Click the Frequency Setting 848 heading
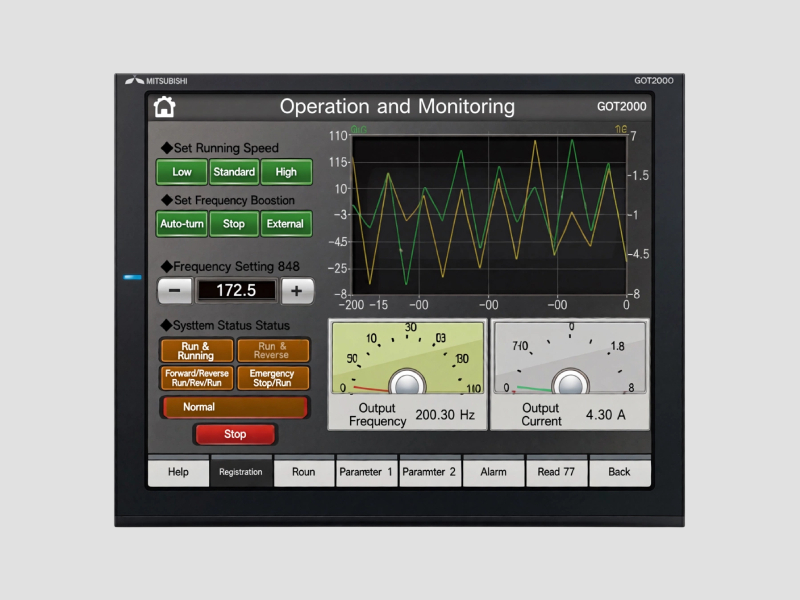The width and height of the screenshot is (800, 600). tap(231, 266)
